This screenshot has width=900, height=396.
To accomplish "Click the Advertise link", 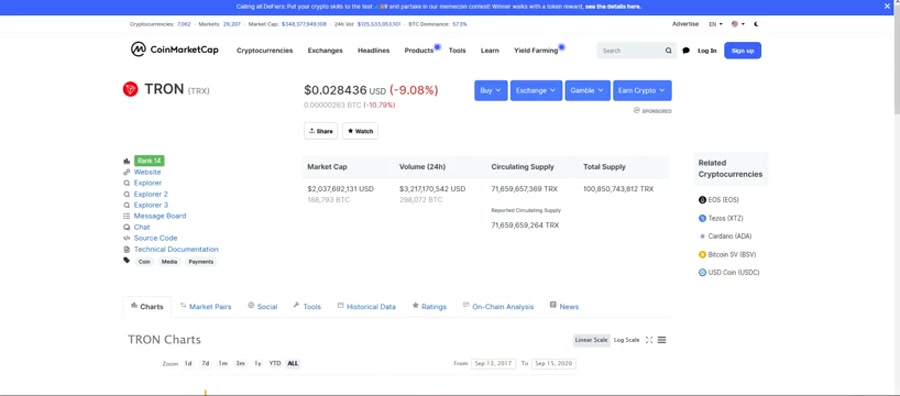I will (x=685, y=24).
